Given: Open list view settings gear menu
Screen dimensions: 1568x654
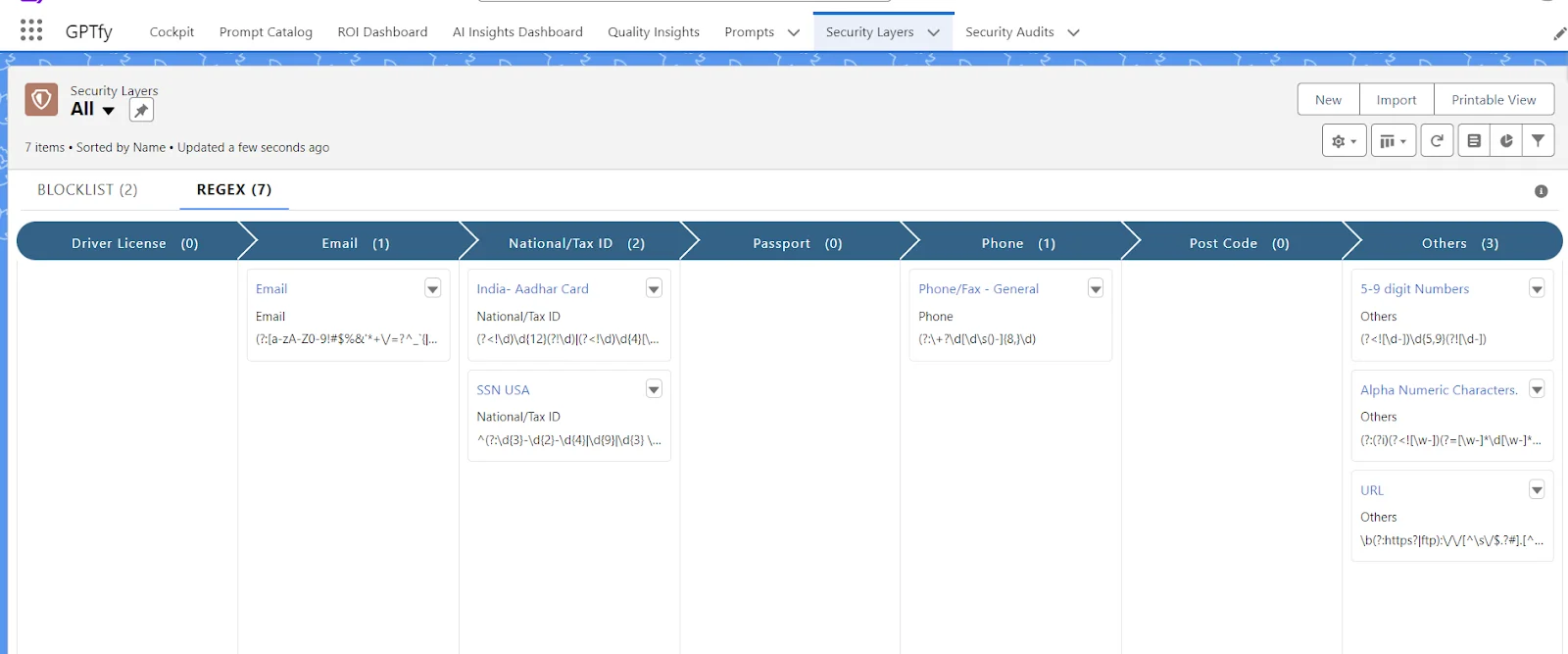Looking at the screenshot, I should [x=1344, y=141].
